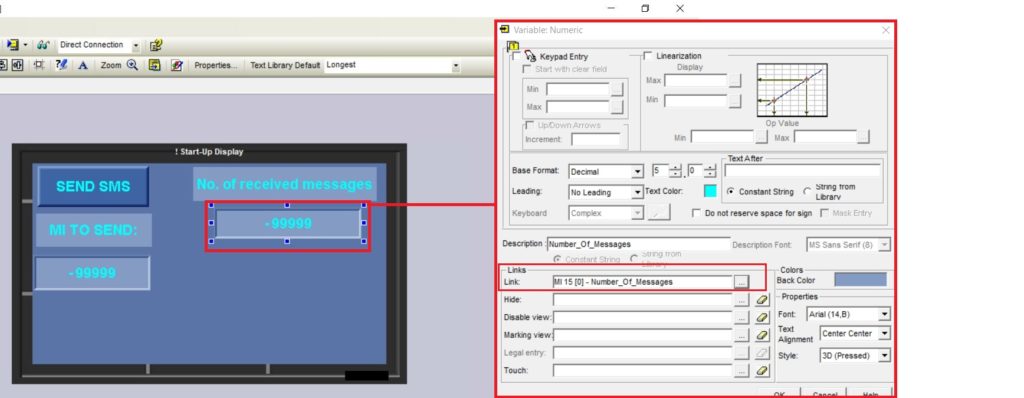
Task: Click the yellow tab icon in Variable dialog
Action: click(x=513, y=47)
